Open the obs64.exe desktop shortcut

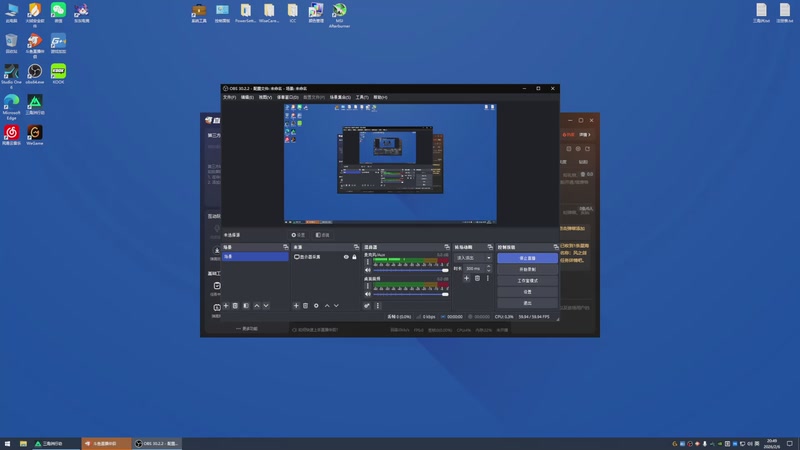coord(35,74)
